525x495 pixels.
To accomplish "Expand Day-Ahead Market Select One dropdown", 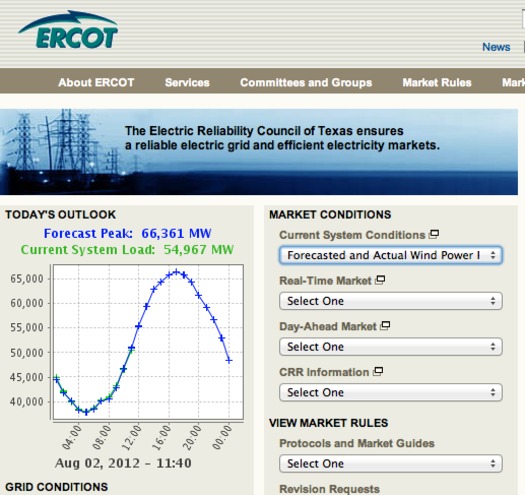I will pos(391,347).
